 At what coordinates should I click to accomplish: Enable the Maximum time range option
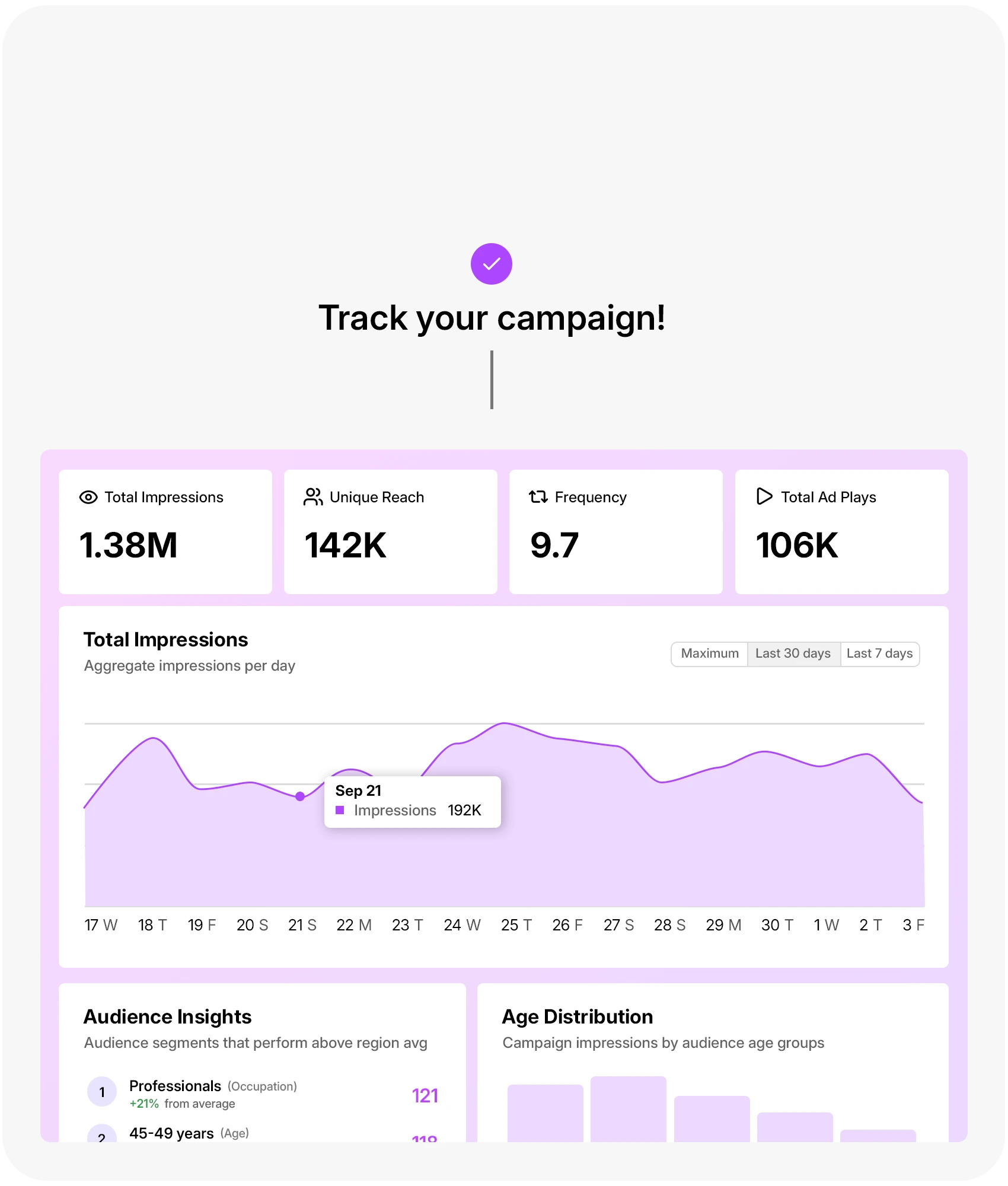pyautogui.click(x=709, y=653)
